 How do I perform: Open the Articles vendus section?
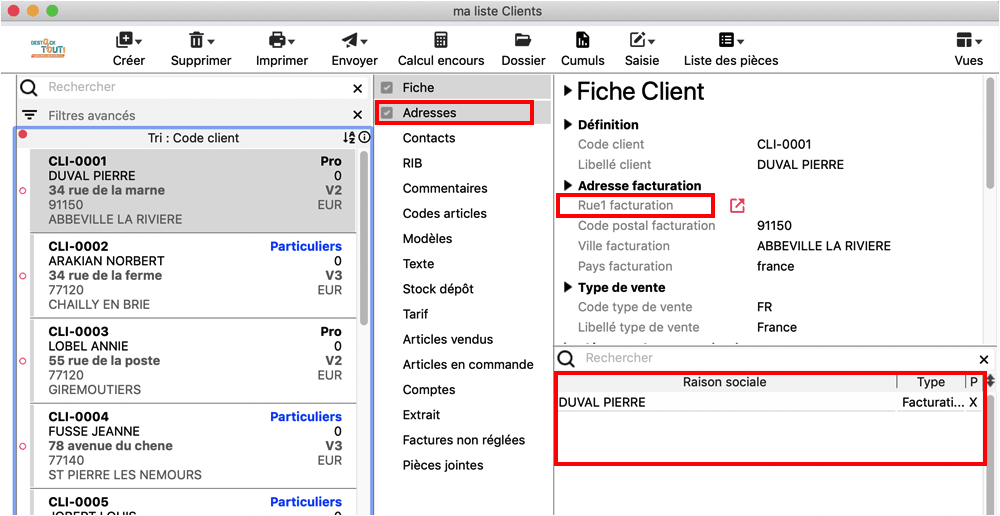coord(448,339)
